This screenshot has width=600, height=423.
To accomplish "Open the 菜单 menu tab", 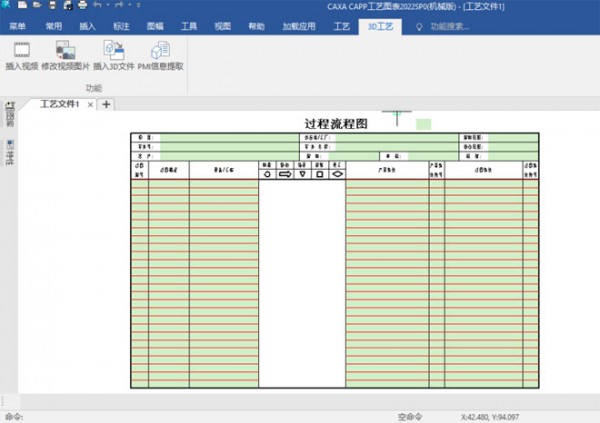I will click(18, 26).
